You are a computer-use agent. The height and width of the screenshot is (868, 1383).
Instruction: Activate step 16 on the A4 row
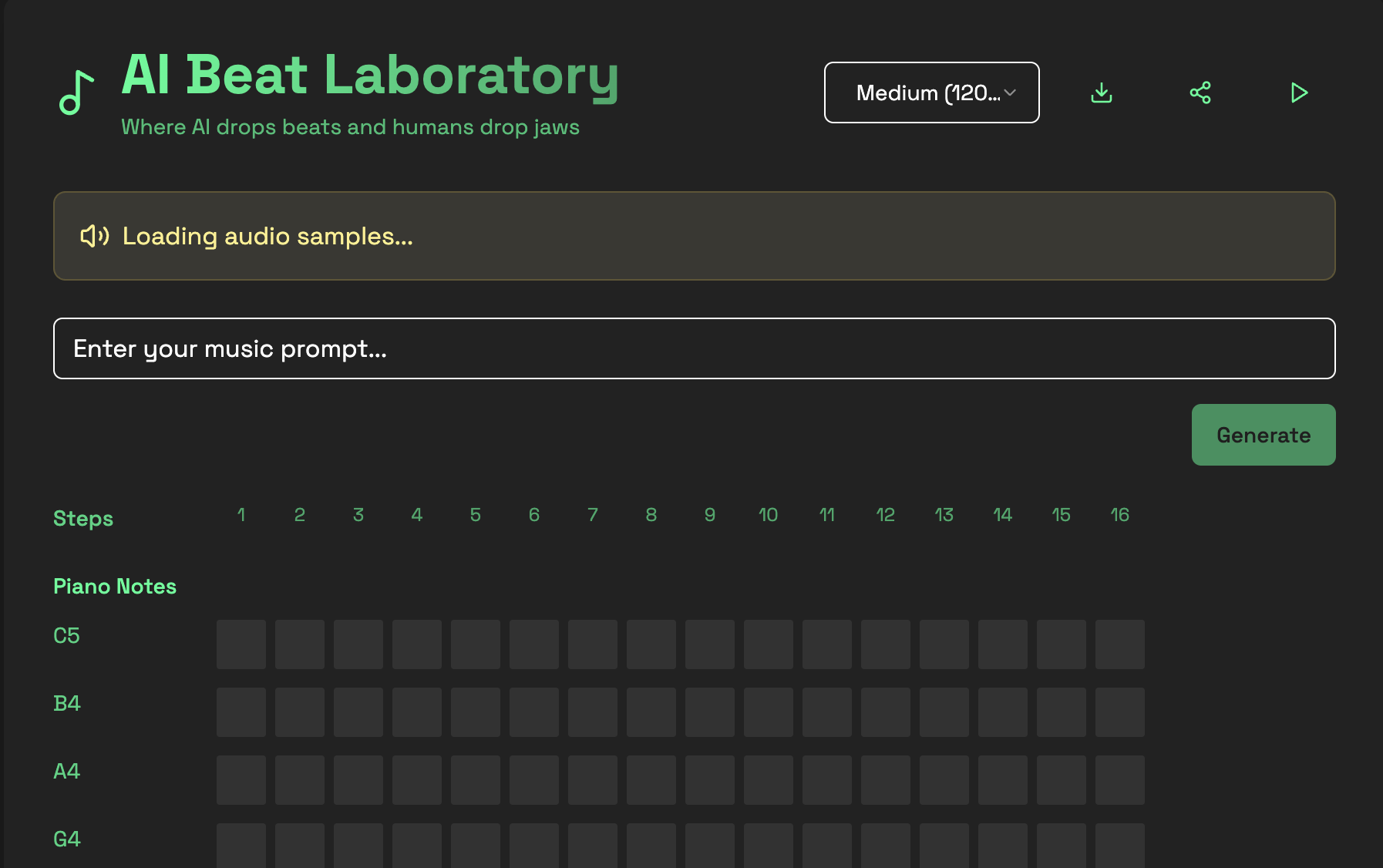click(1120, 779)
